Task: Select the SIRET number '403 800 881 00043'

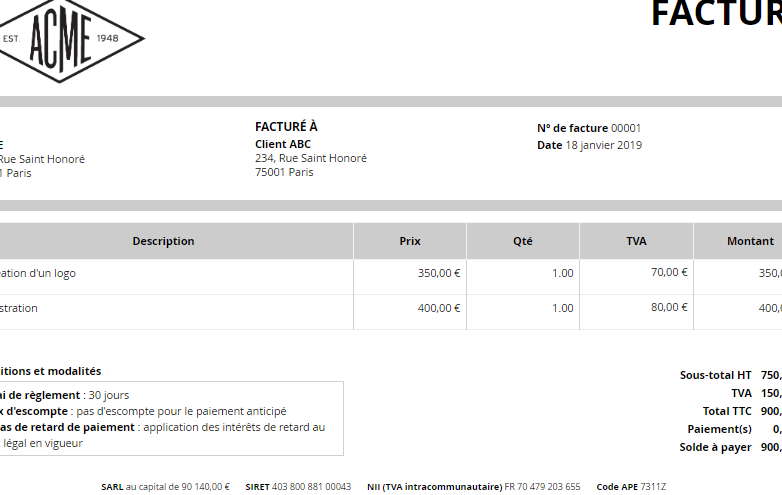Action: pos(311,487)
